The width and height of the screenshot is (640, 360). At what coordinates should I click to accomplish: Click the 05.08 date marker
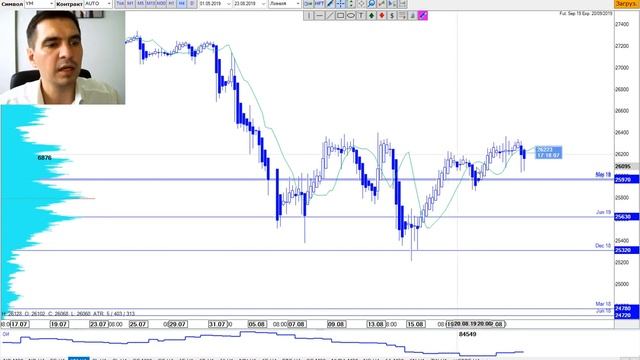[257, 324]
